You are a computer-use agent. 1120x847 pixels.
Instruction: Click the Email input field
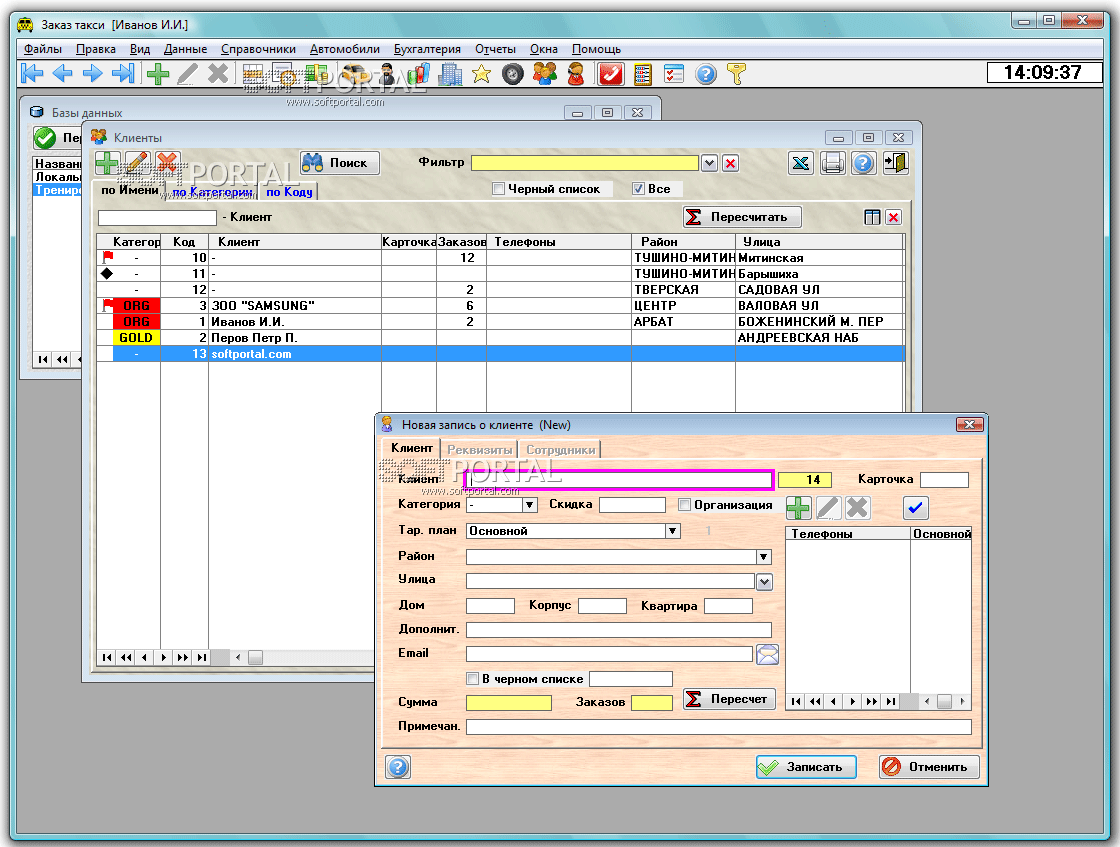[x=609, y=653]
